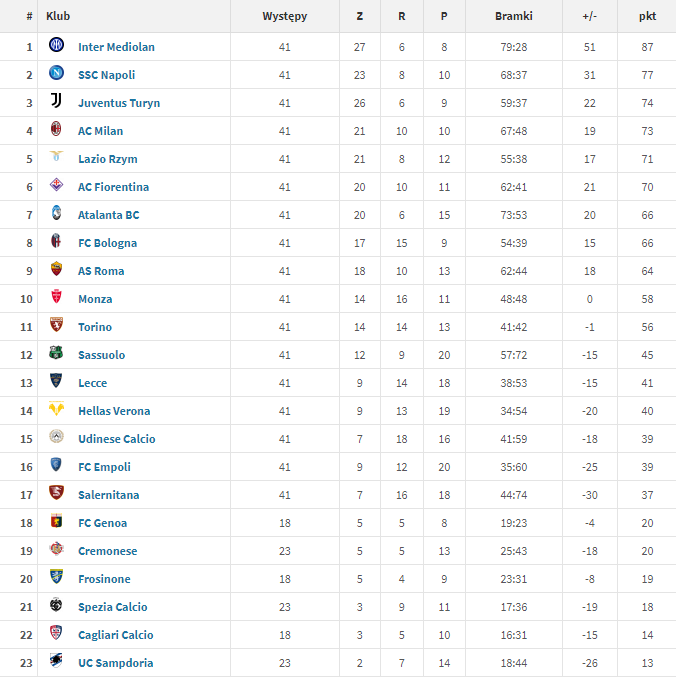
Task: Click the Torino crest icon
Action: click(x=57, y=325)
